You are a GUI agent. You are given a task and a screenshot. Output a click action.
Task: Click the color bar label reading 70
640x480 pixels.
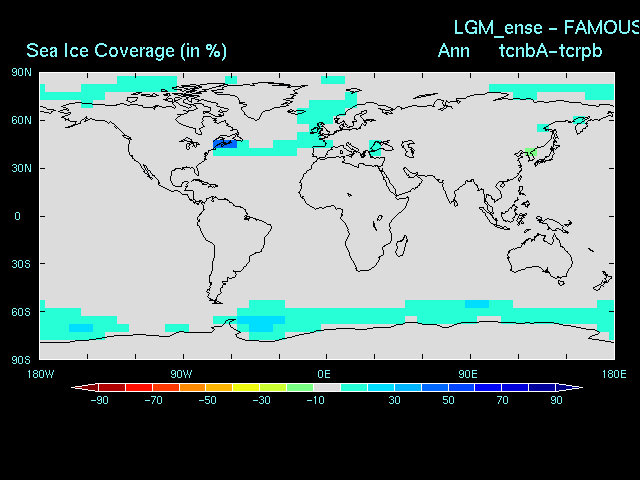pyautogui.click(x=502, y=400)
